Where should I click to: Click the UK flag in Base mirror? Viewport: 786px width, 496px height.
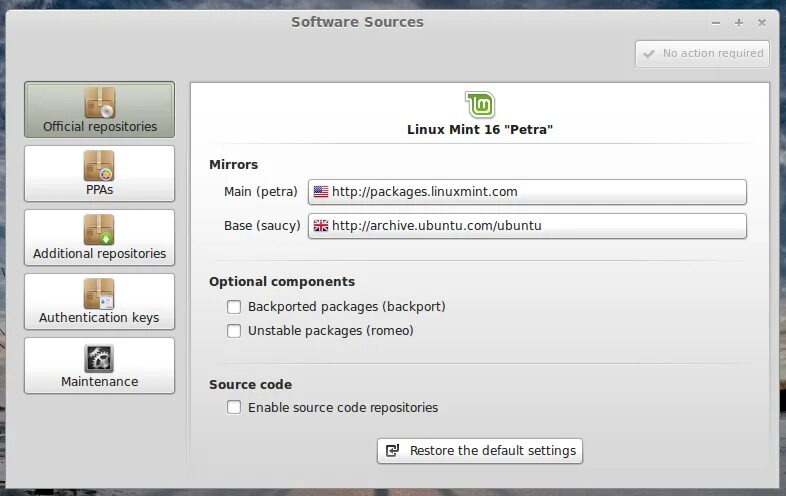pos(321,226)
